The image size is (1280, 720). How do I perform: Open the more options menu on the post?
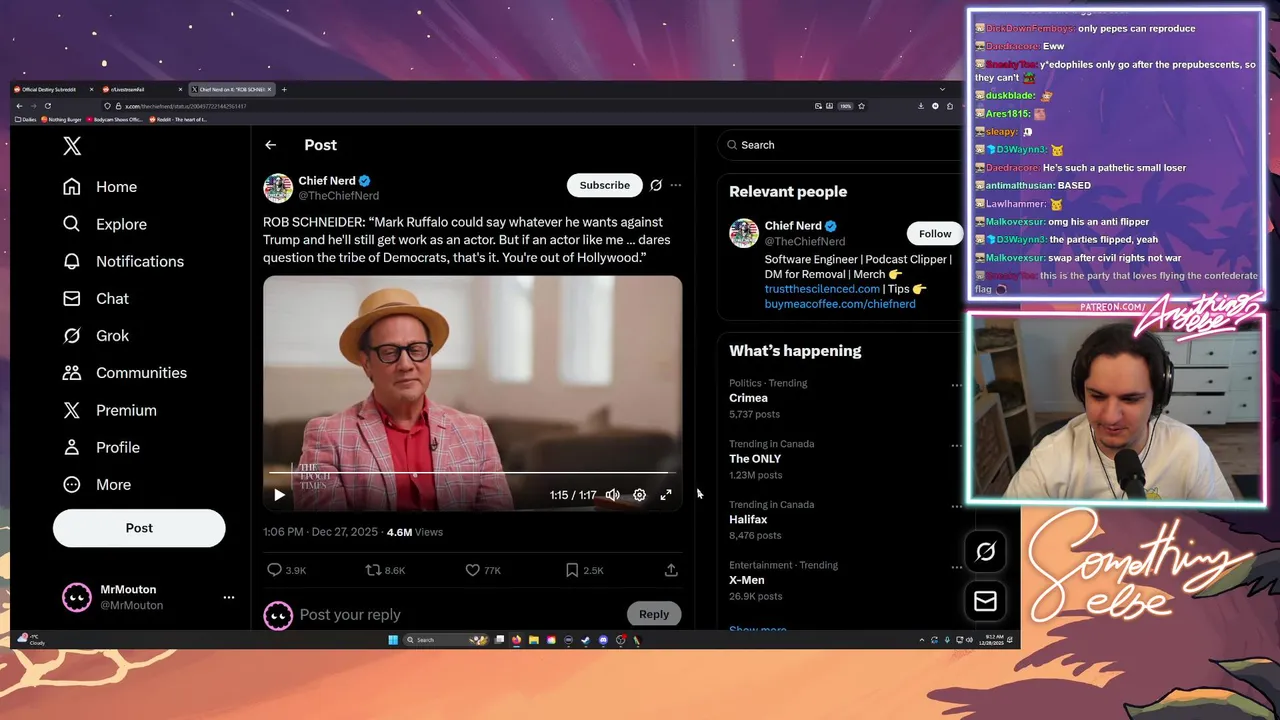676,185
